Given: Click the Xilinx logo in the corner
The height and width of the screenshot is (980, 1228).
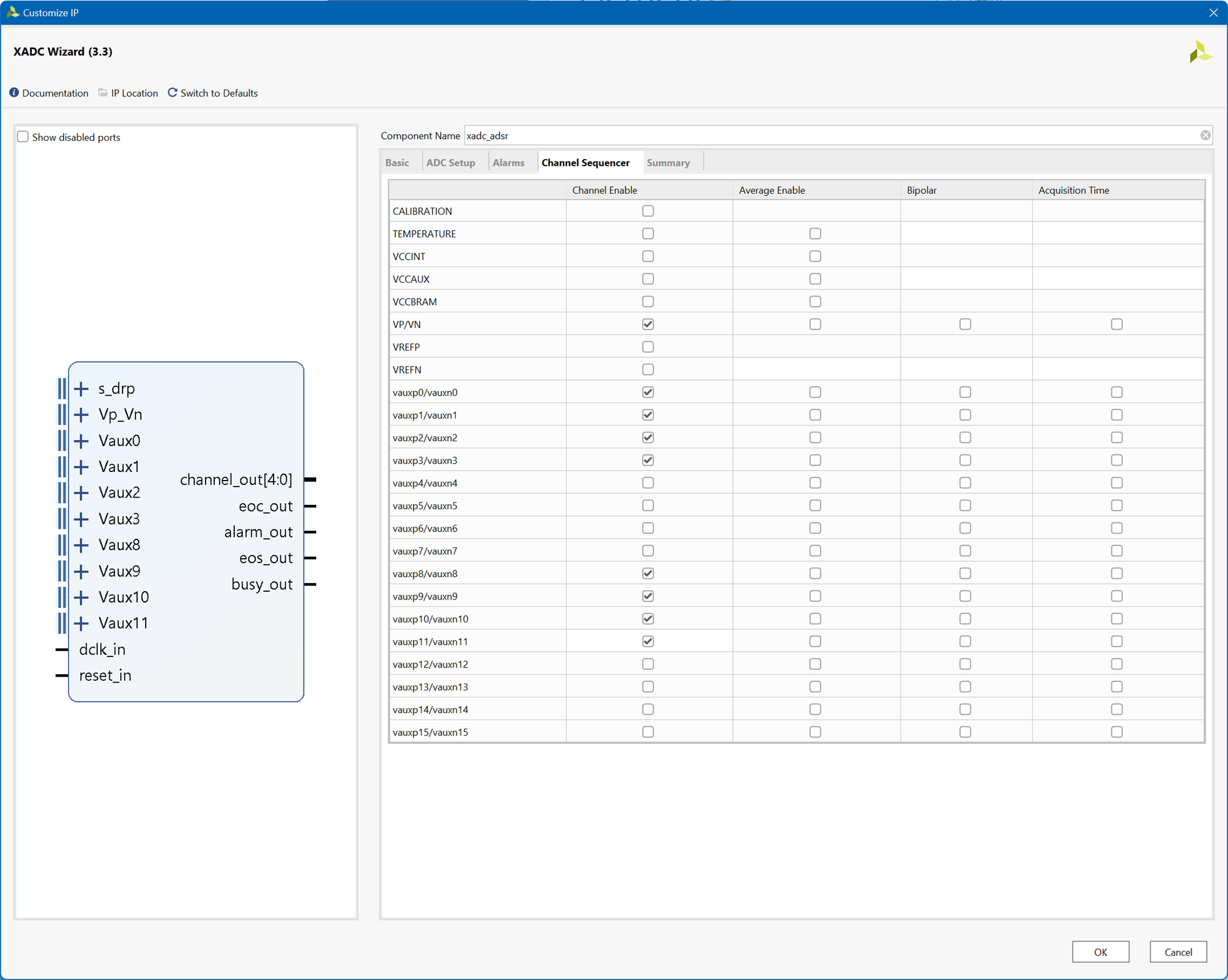Looking at the screenshot, I should click(x=1200, y=52).
